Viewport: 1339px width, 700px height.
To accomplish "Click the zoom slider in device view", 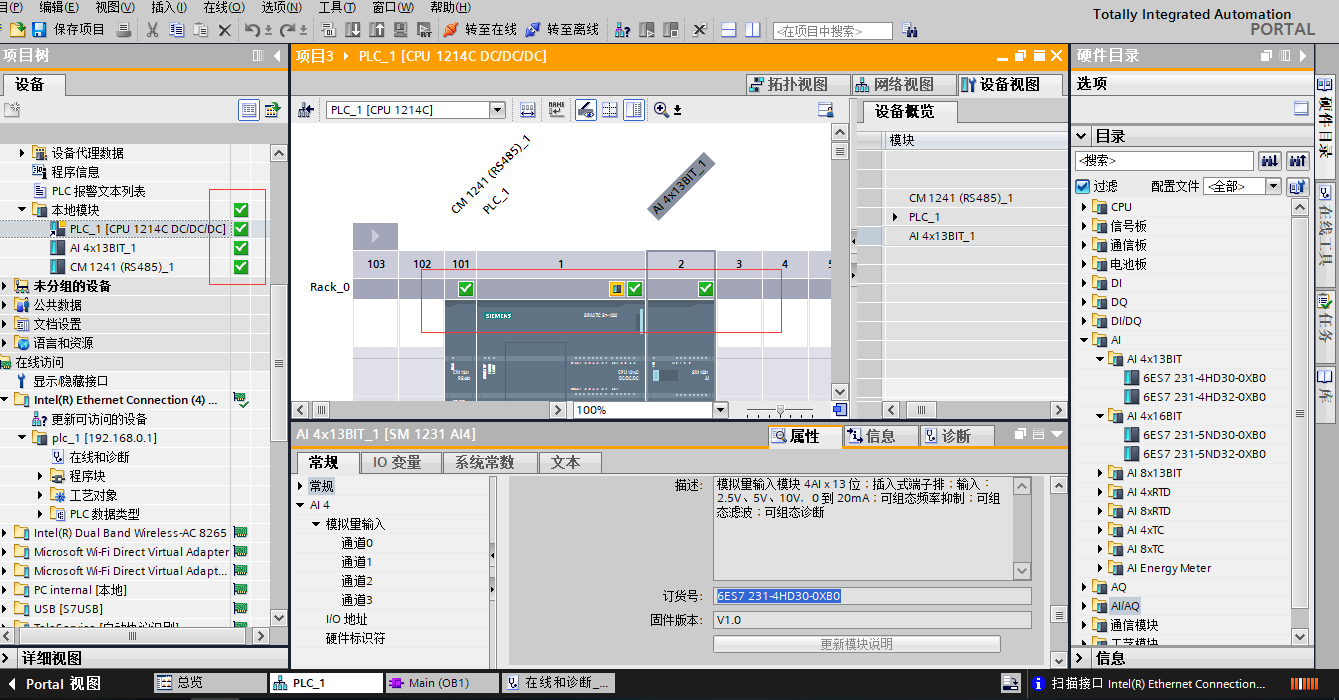I will coord(781,410).
